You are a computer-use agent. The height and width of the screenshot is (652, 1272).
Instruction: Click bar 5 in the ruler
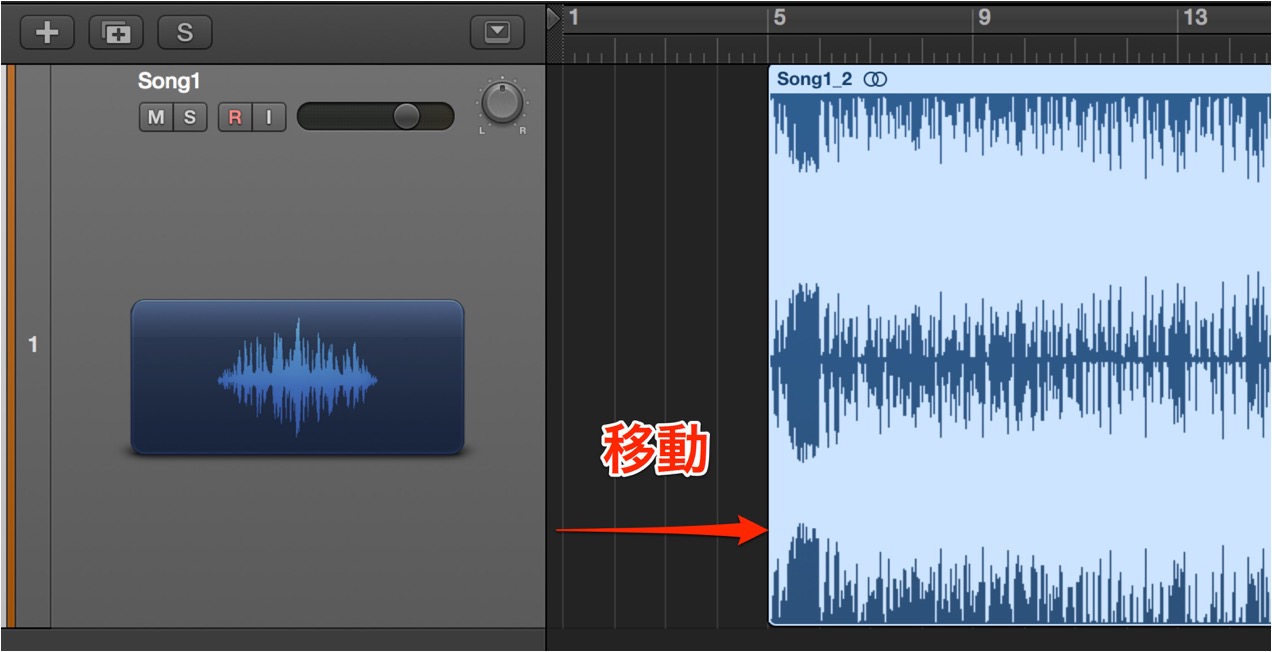pyautogui.click(x=780, y=17)
